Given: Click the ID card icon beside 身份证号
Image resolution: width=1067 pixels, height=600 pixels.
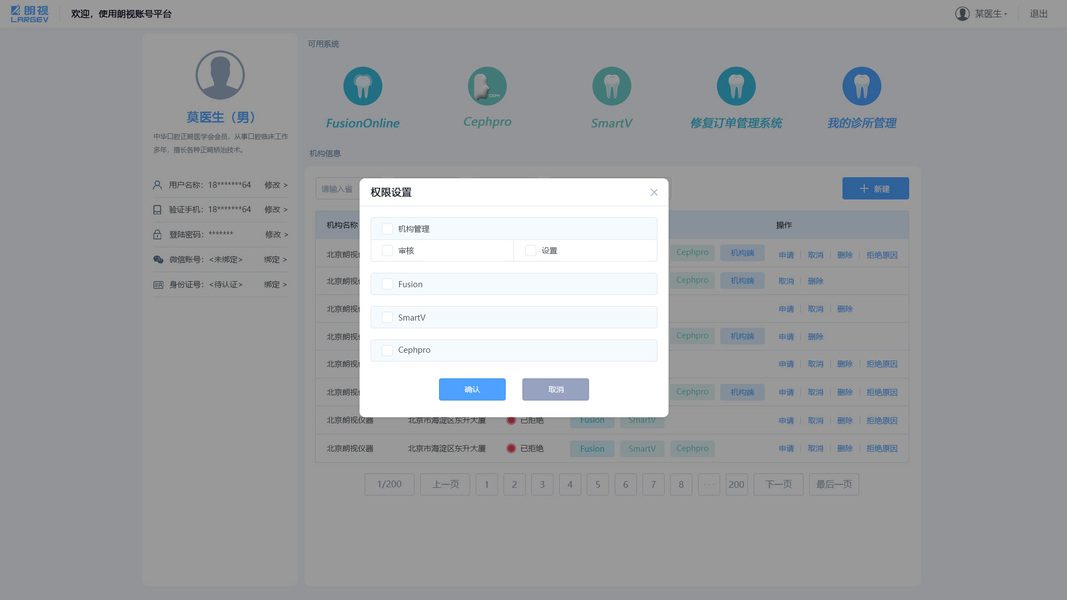Looking at the screenshot, I should pyautogui.click(x=158, y=284).
